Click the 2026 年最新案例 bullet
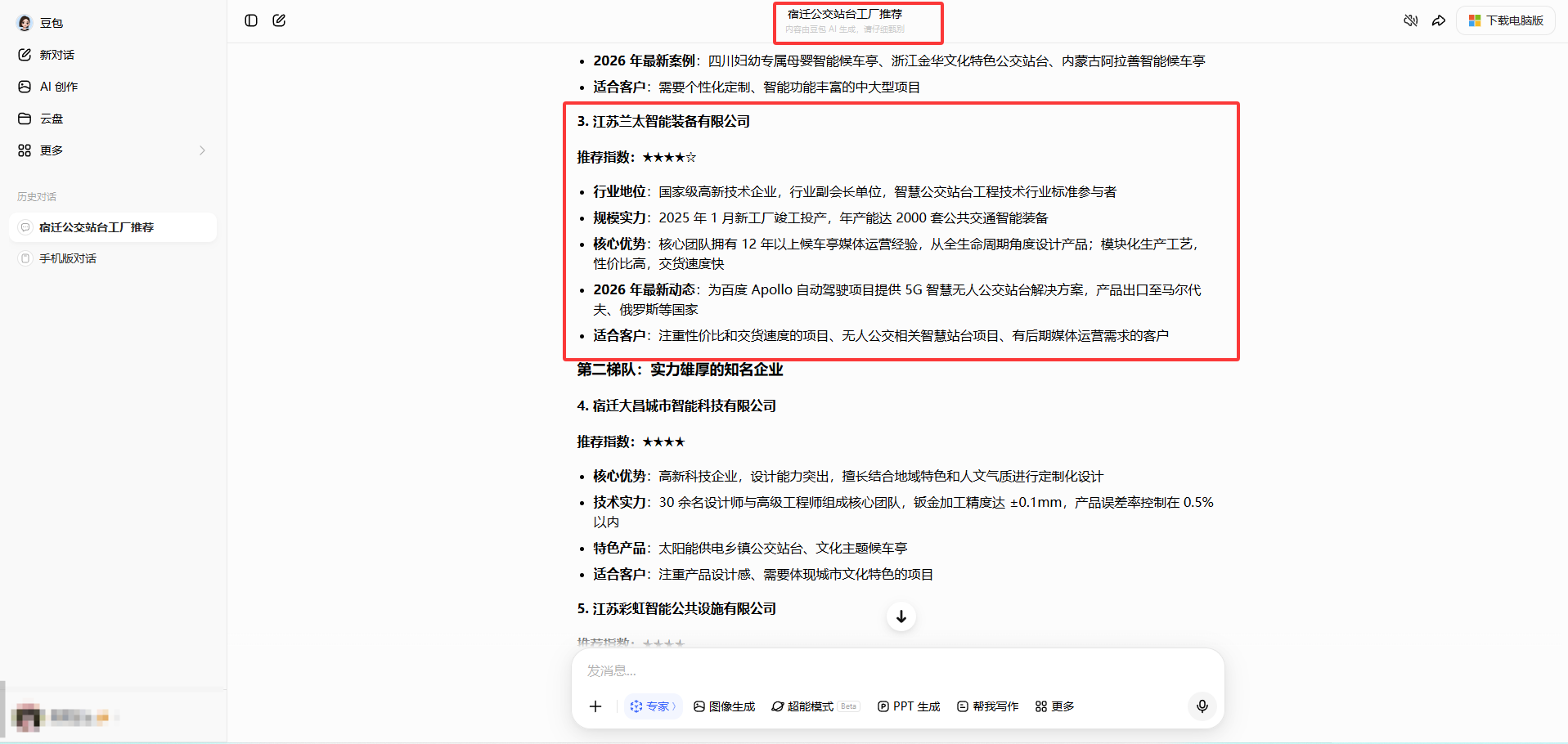 pos(899,61)
